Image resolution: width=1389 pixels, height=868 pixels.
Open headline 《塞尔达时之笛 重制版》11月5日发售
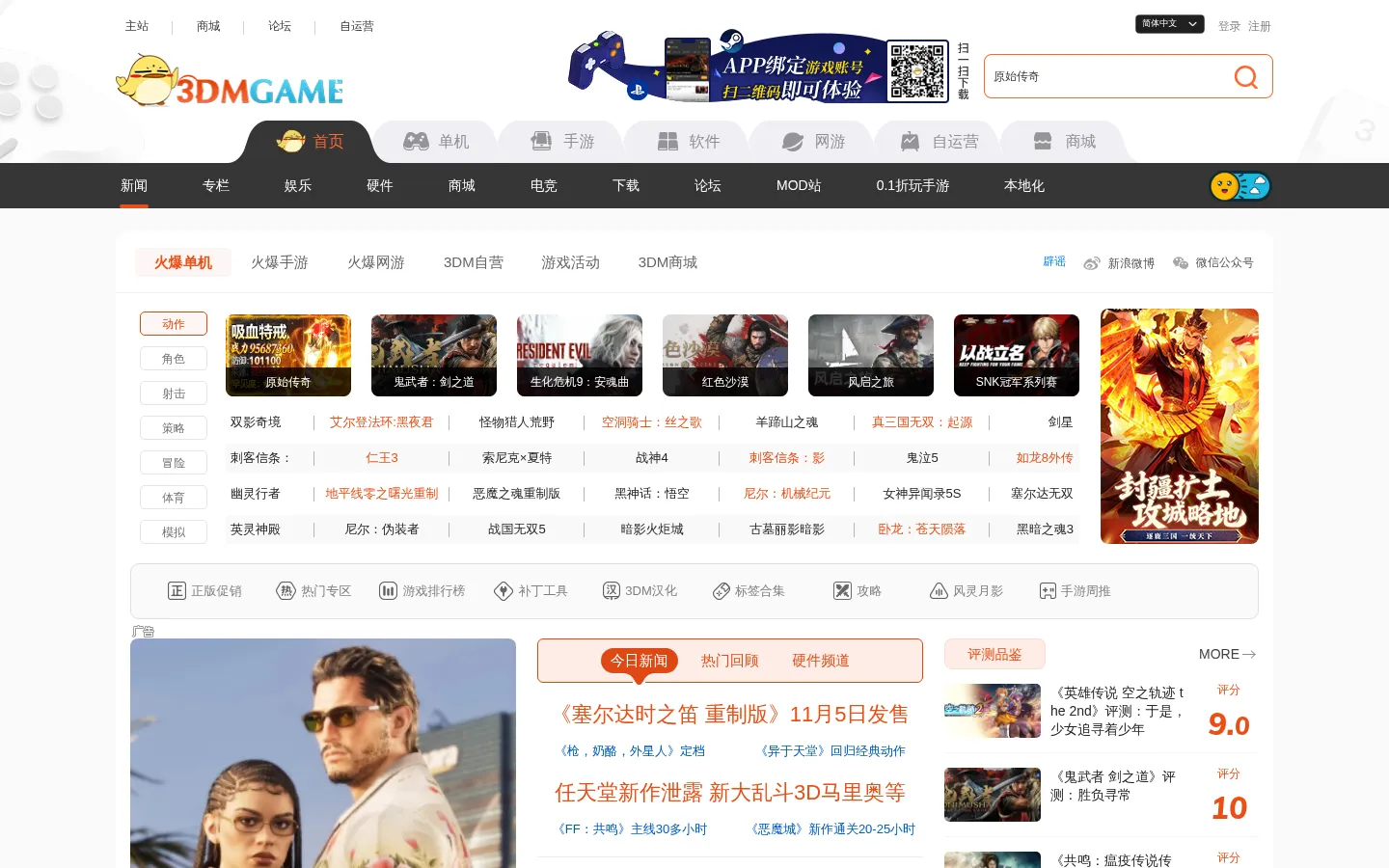[730, 715]
